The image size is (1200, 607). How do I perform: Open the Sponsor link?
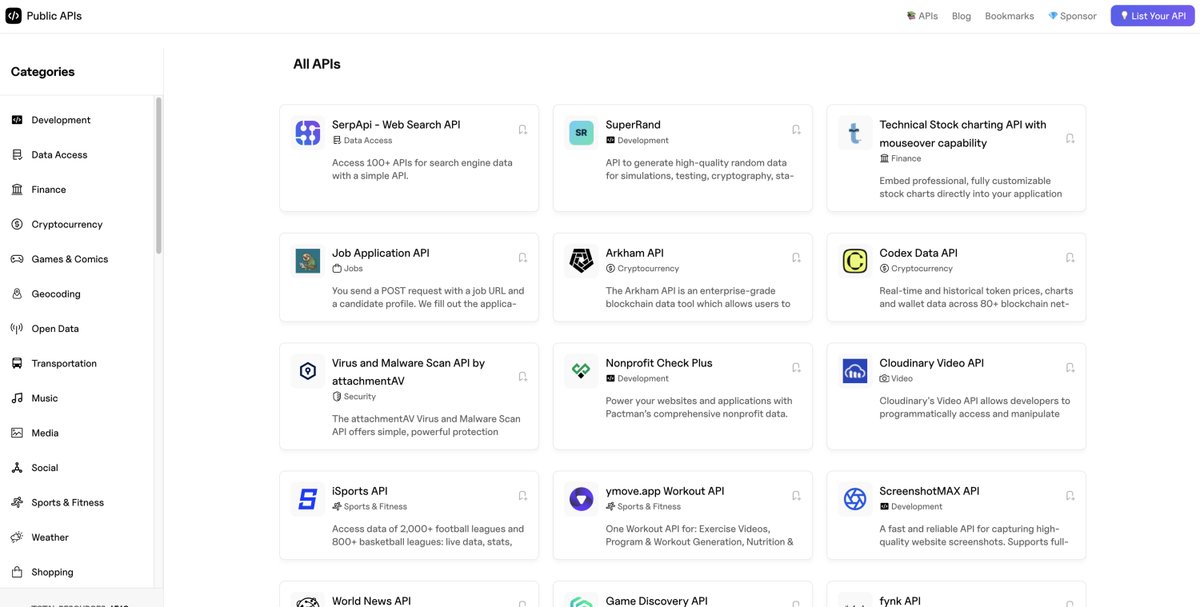[1072, 16]
